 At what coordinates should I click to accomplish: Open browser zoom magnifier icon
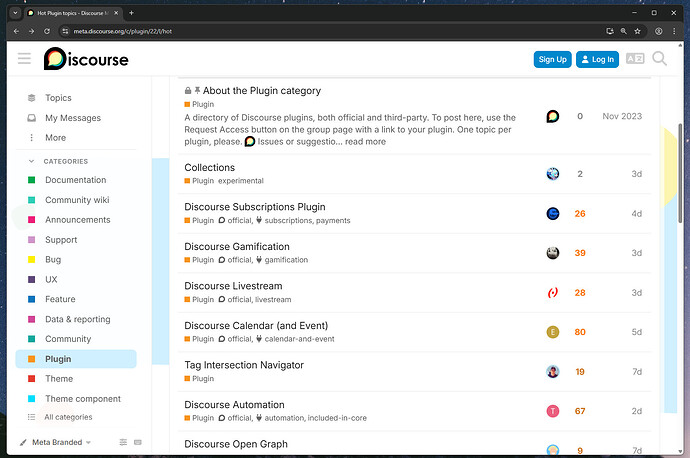point(624,31)
